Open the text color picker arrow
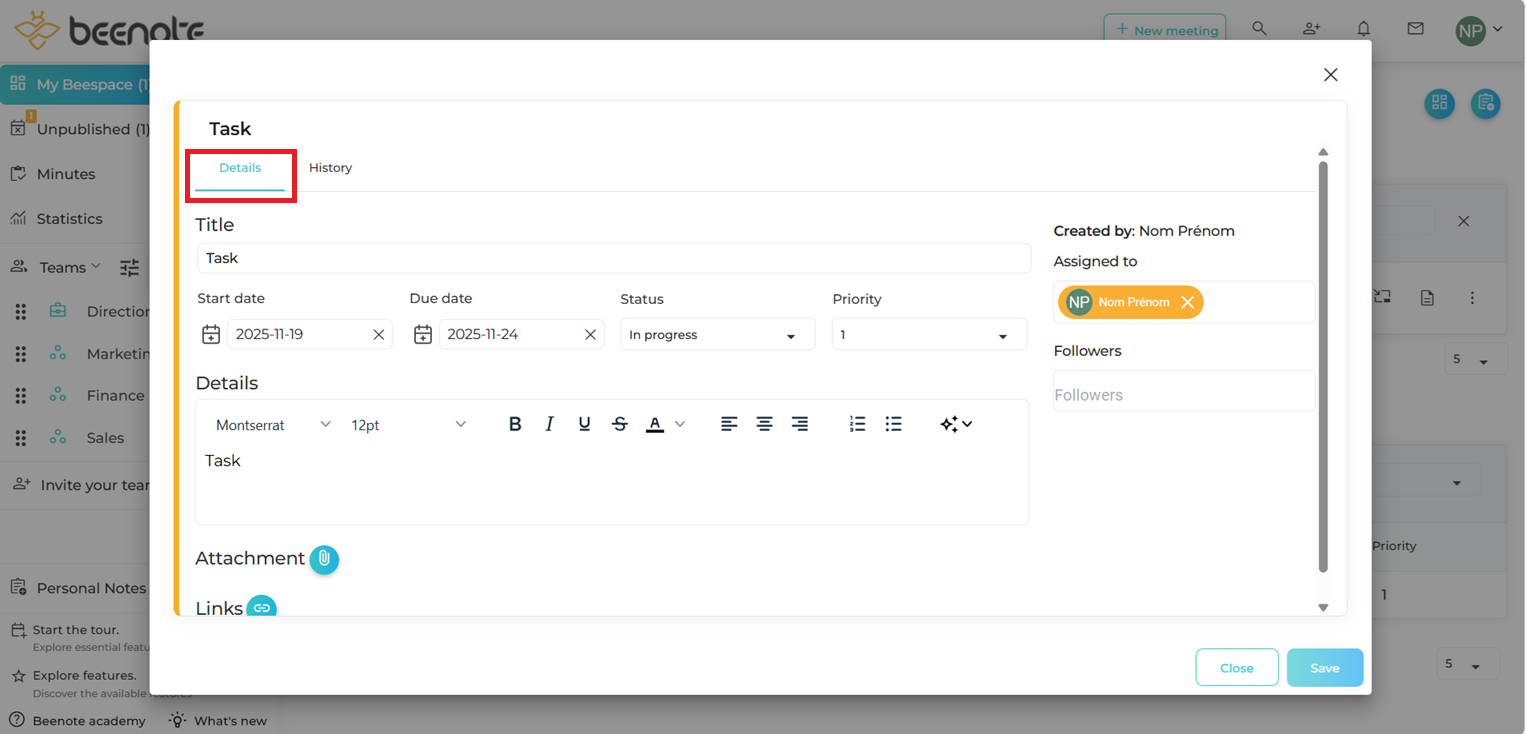This screenshot has height=734, width=1526. click(x=680, y=424)
